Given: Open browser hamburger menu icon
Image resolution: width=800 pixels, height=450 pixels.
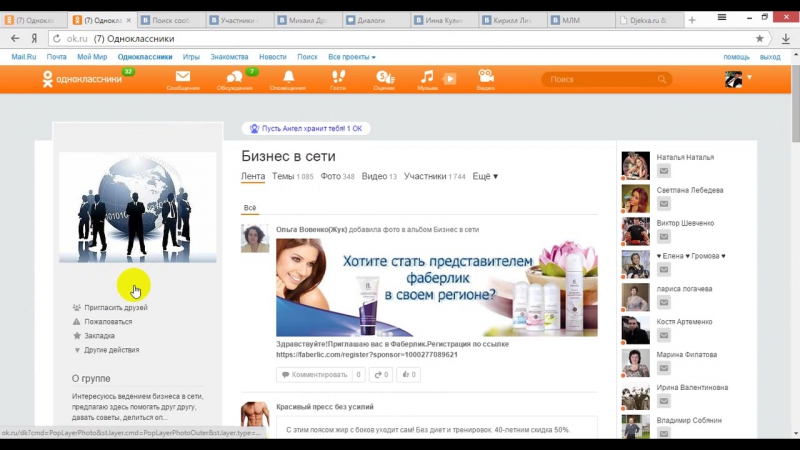Looking at the screenshot, I should [721, 17].
